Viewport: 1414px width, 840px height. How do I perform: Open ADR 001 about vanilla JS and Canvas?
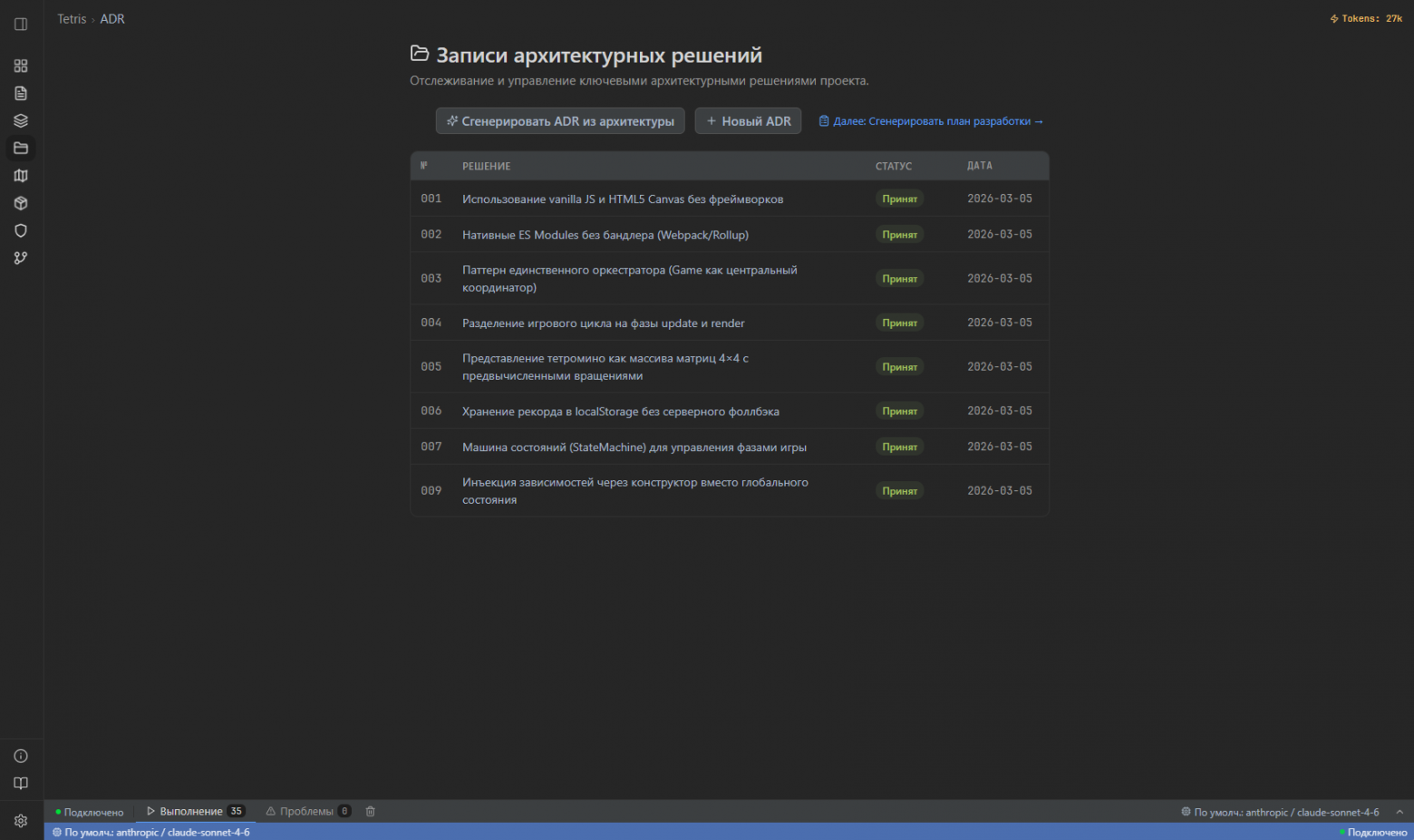pyautogui.click(x=730, y=198)
